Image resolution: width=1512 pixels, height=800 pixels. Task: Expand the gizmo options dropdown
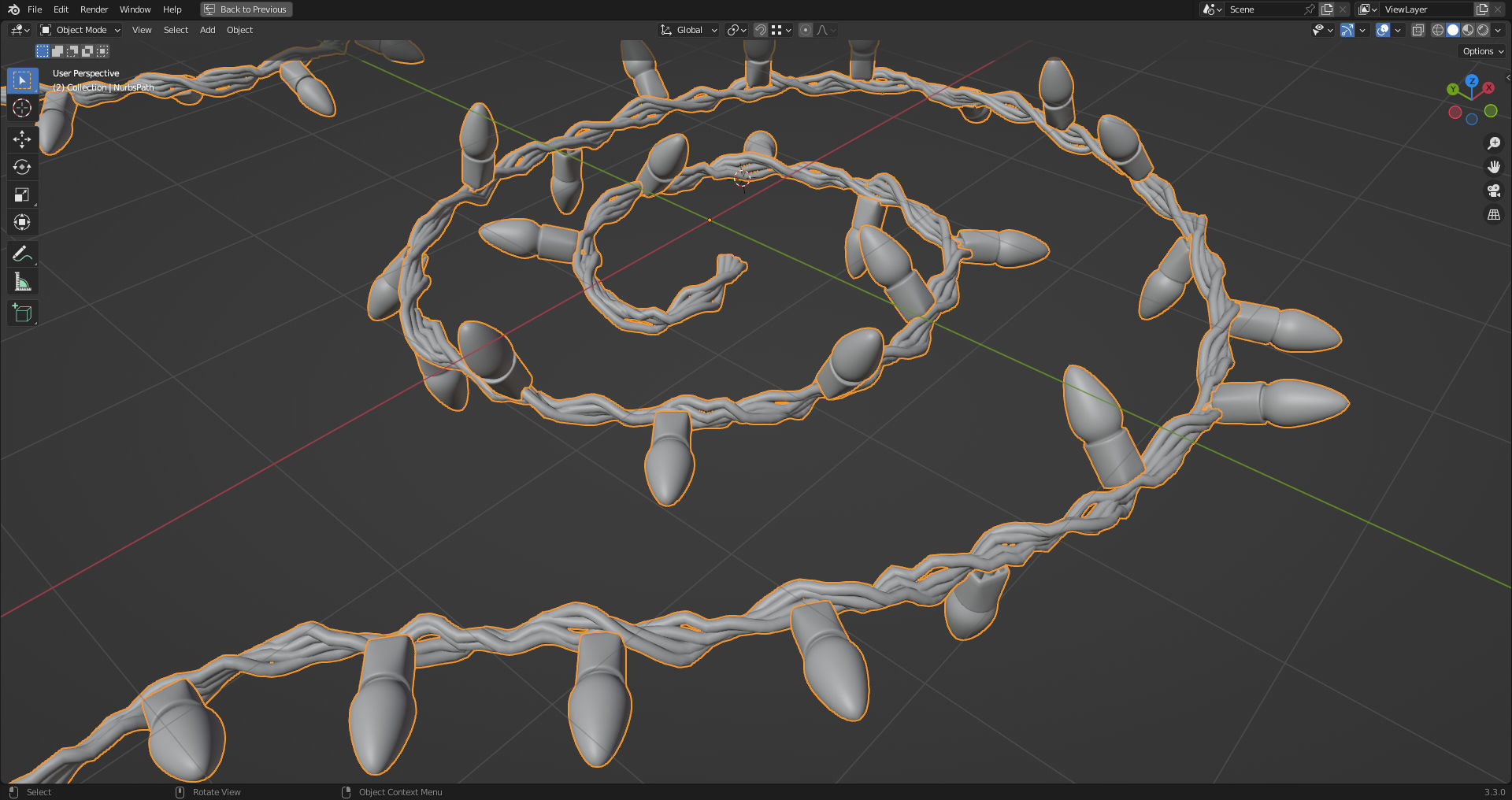[x=1362, y=30]
